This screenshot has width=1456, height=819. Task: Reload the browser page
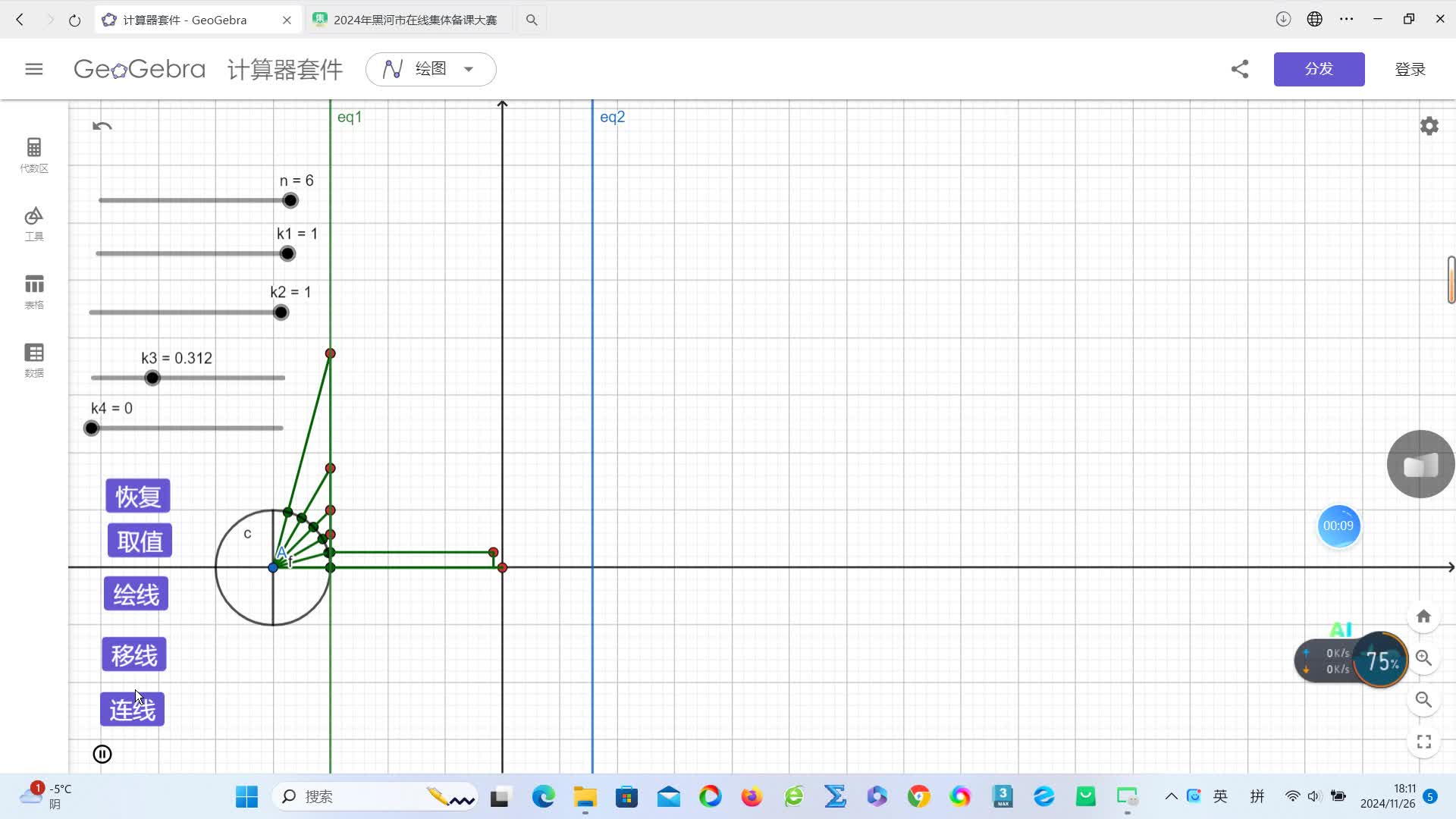click(74, 20)
